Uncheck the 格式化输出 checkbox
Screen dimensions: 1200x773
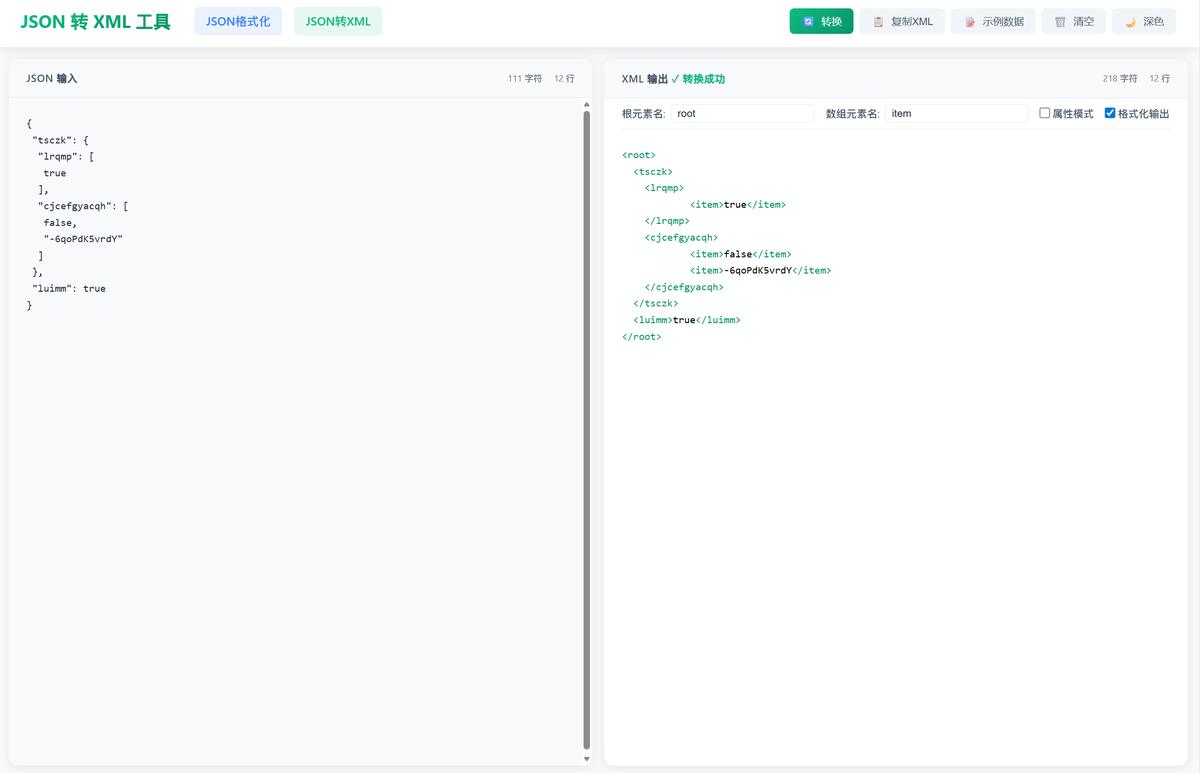point(1110,113)
